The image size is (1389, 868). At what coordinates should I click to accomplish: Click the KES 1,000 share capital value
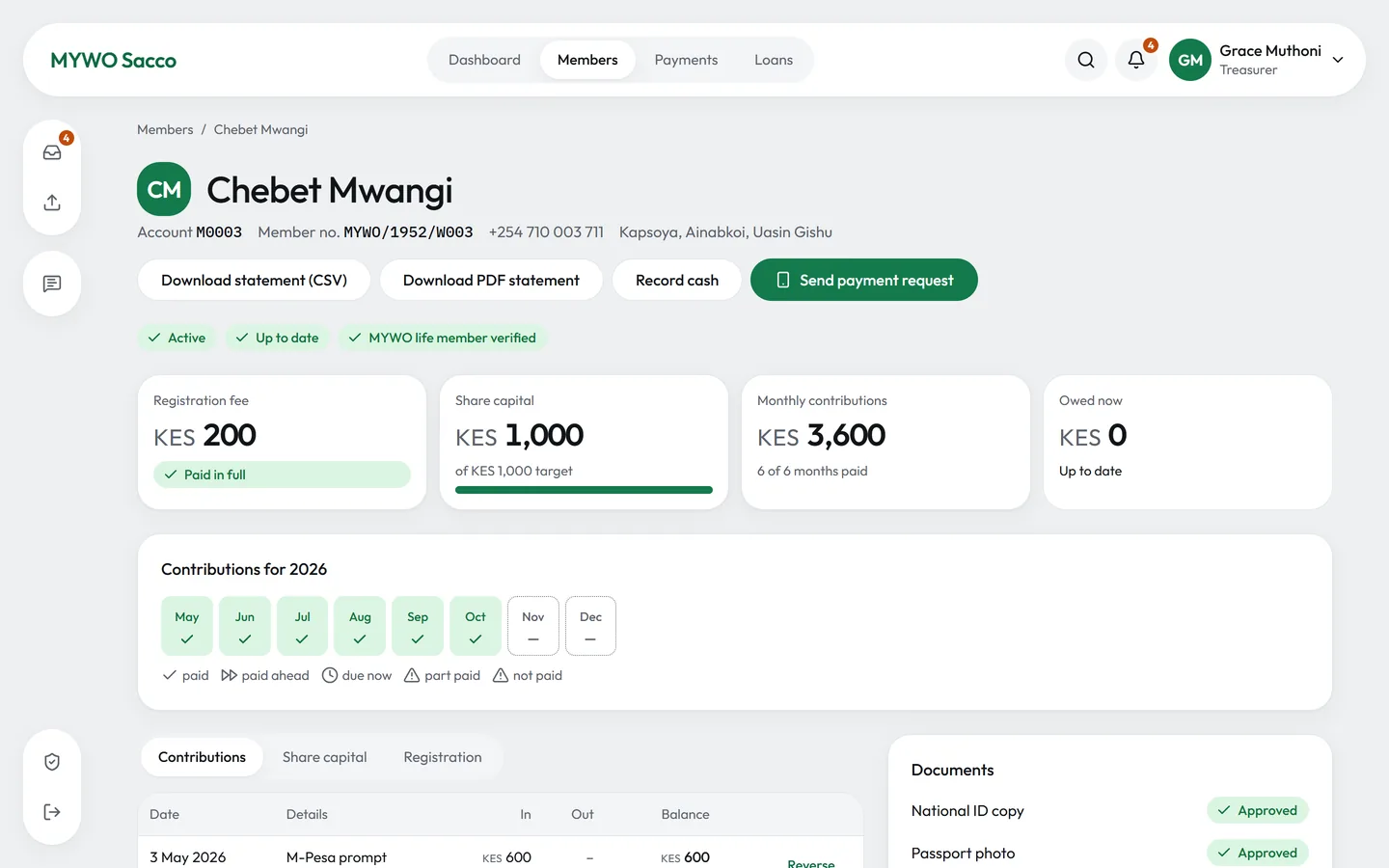click(520, 436)
